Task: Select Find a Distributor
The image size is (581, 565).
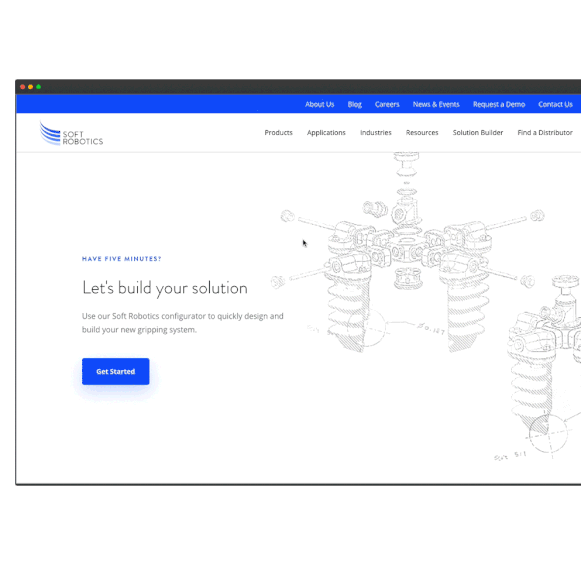Action: (545, 133)
